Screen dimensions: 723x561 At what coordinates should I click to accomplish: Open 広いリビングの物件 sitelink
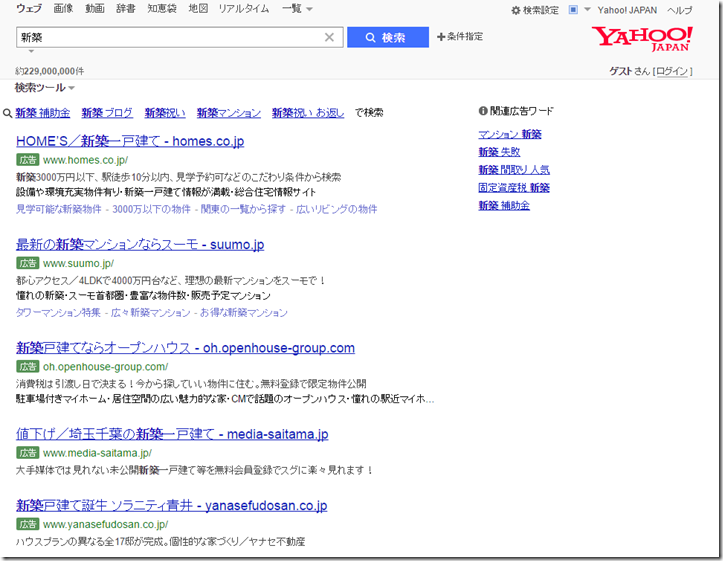[x=337, y=209]
